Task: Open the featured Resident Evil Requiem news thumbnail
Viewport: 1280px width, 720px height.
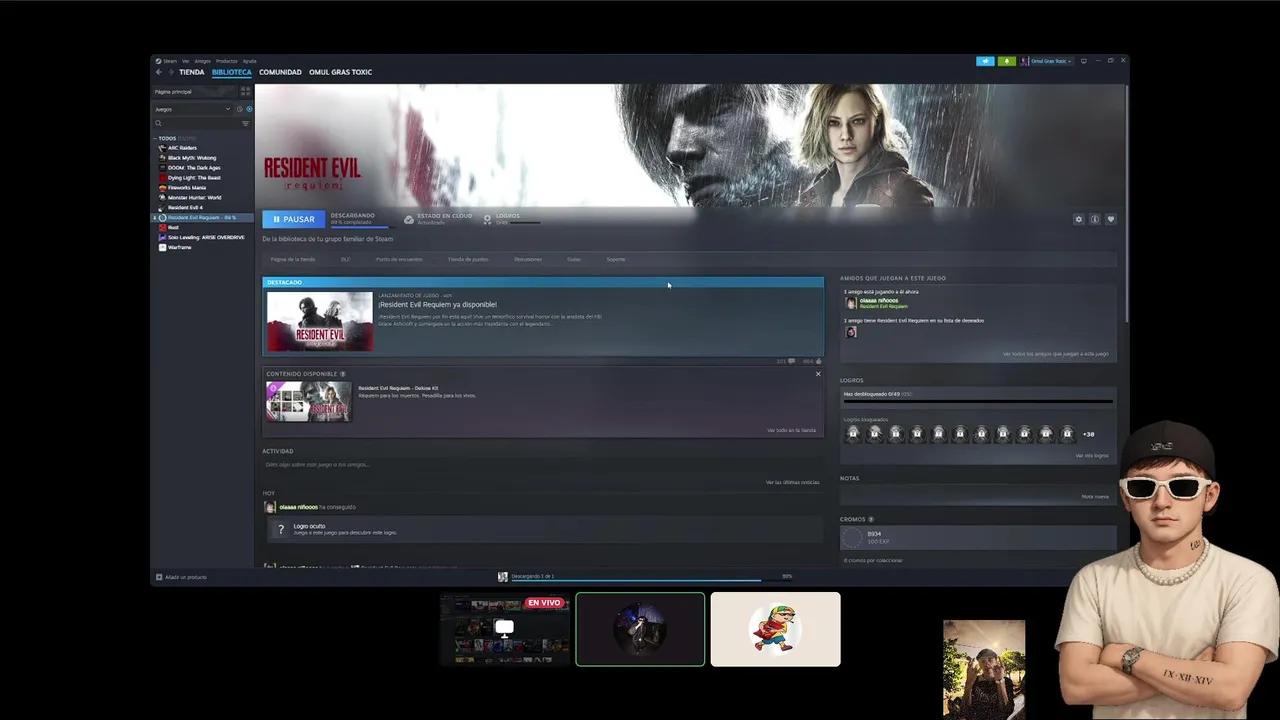Action: coord(320,321)
